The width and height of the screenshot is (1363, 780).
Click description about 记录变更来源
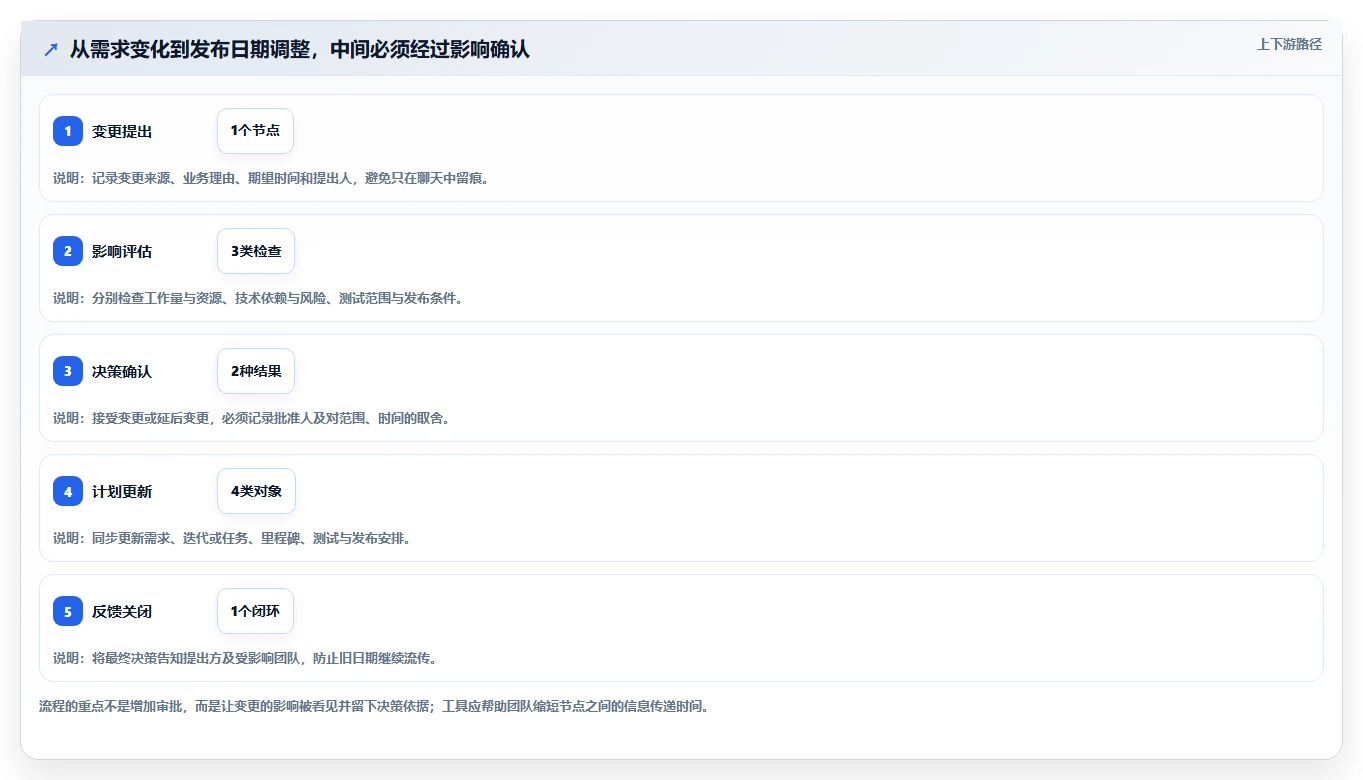pyautogui.click(x=273, y=178)
